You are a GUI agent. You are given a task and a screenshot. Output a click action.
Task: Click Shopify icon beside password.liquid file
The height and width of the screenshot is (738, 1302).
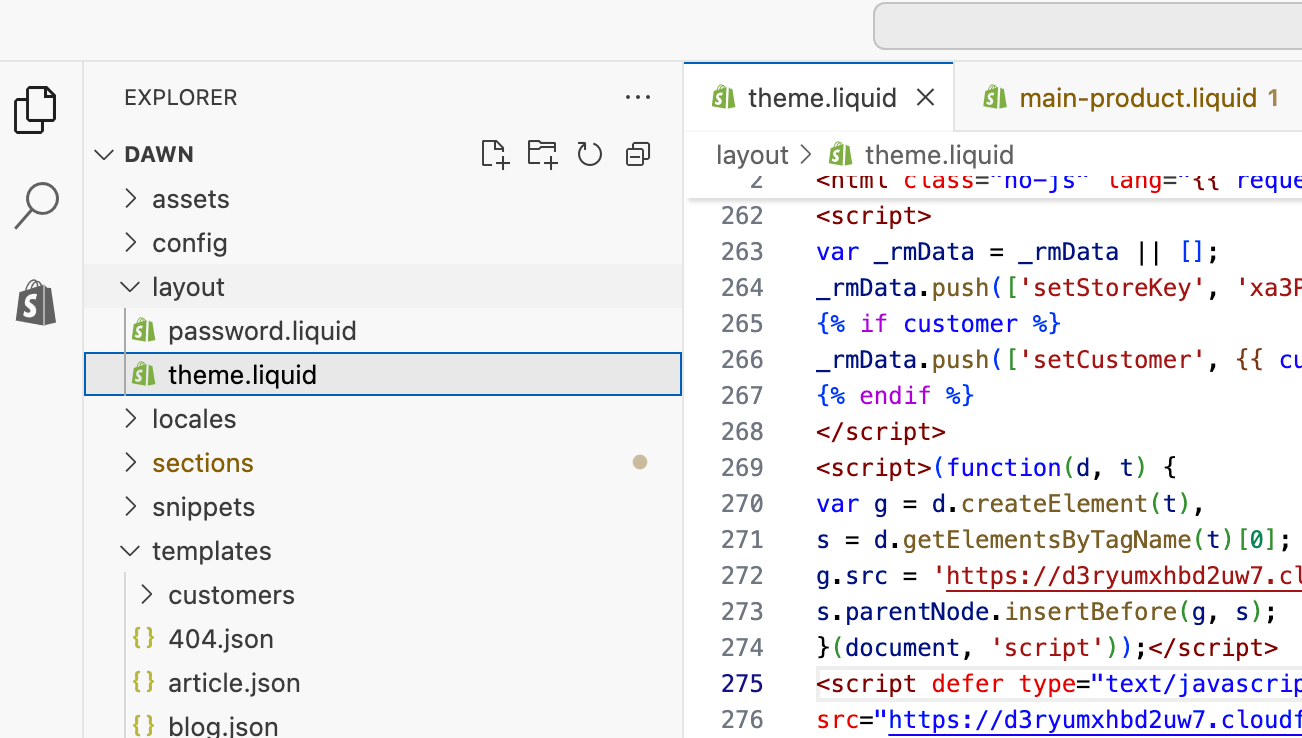pos(144,330)
